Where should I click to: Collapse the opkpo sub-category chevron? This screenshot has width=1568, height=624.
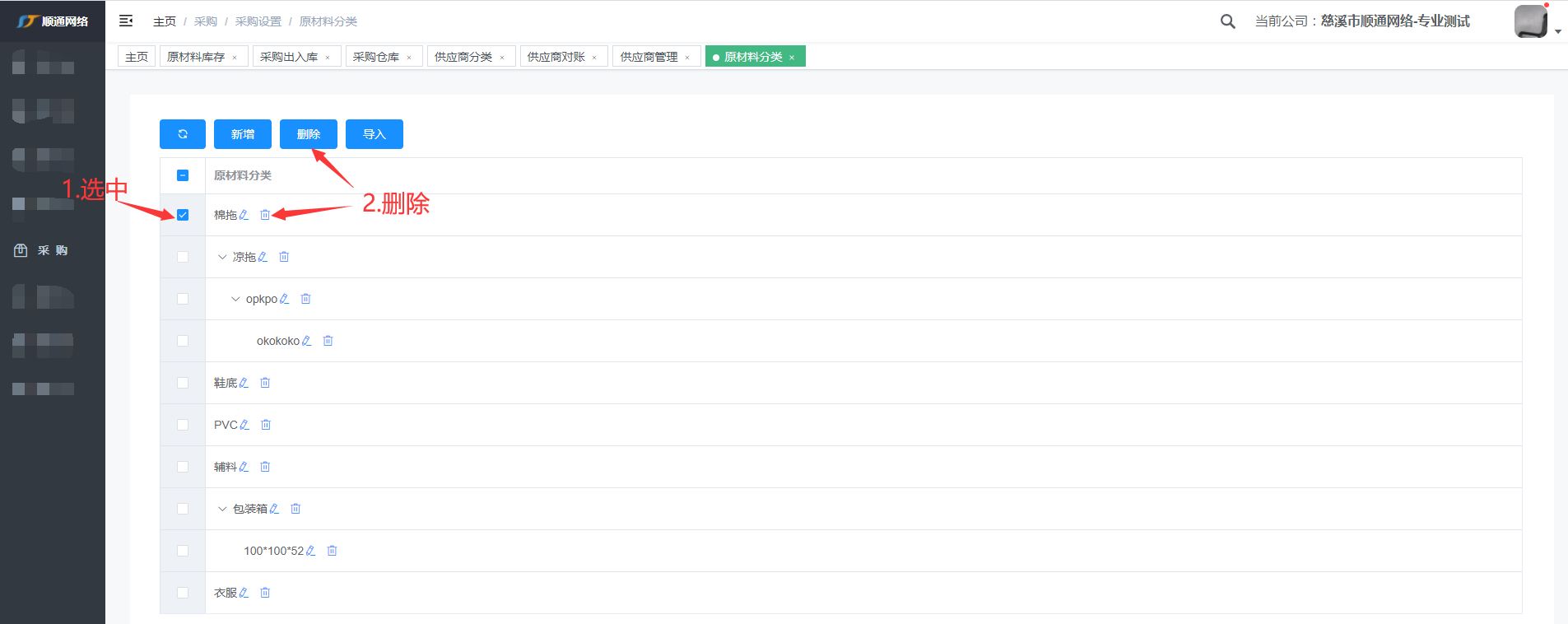(x=235, y=299)
